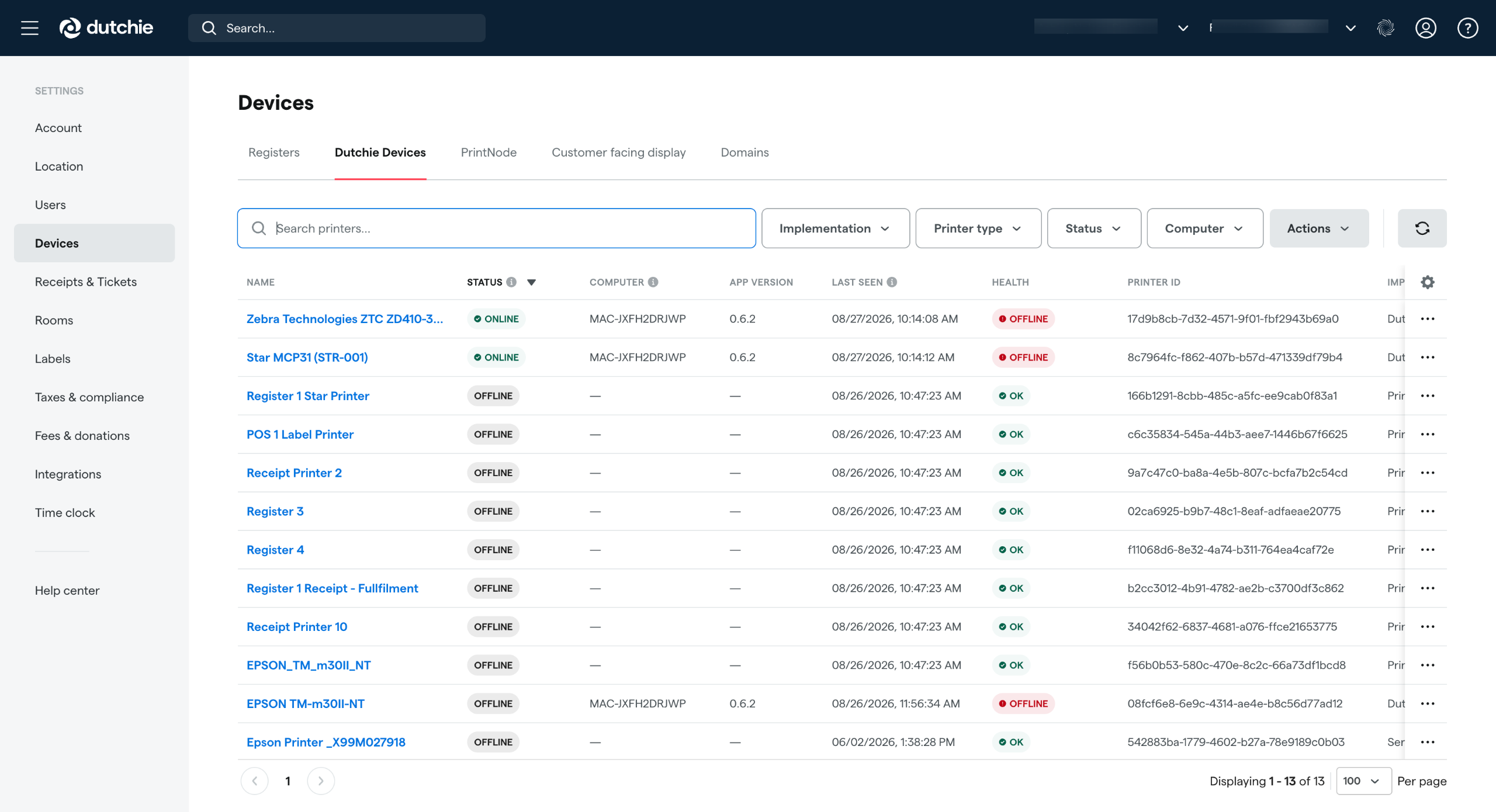Go to next page arrow
This screenshot has width=1496, height=812.
(x=321, y=781)
